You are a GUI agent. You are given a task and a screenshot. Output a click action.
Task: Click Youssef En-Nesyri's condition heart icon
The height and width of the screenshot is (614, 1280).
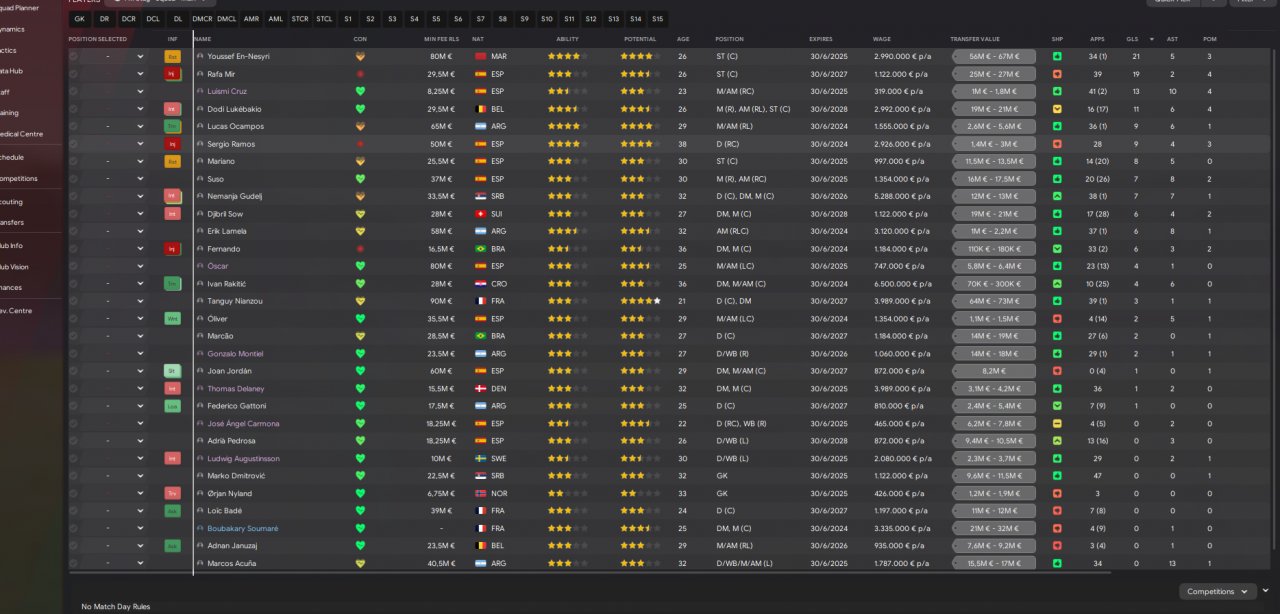point(360,57)
